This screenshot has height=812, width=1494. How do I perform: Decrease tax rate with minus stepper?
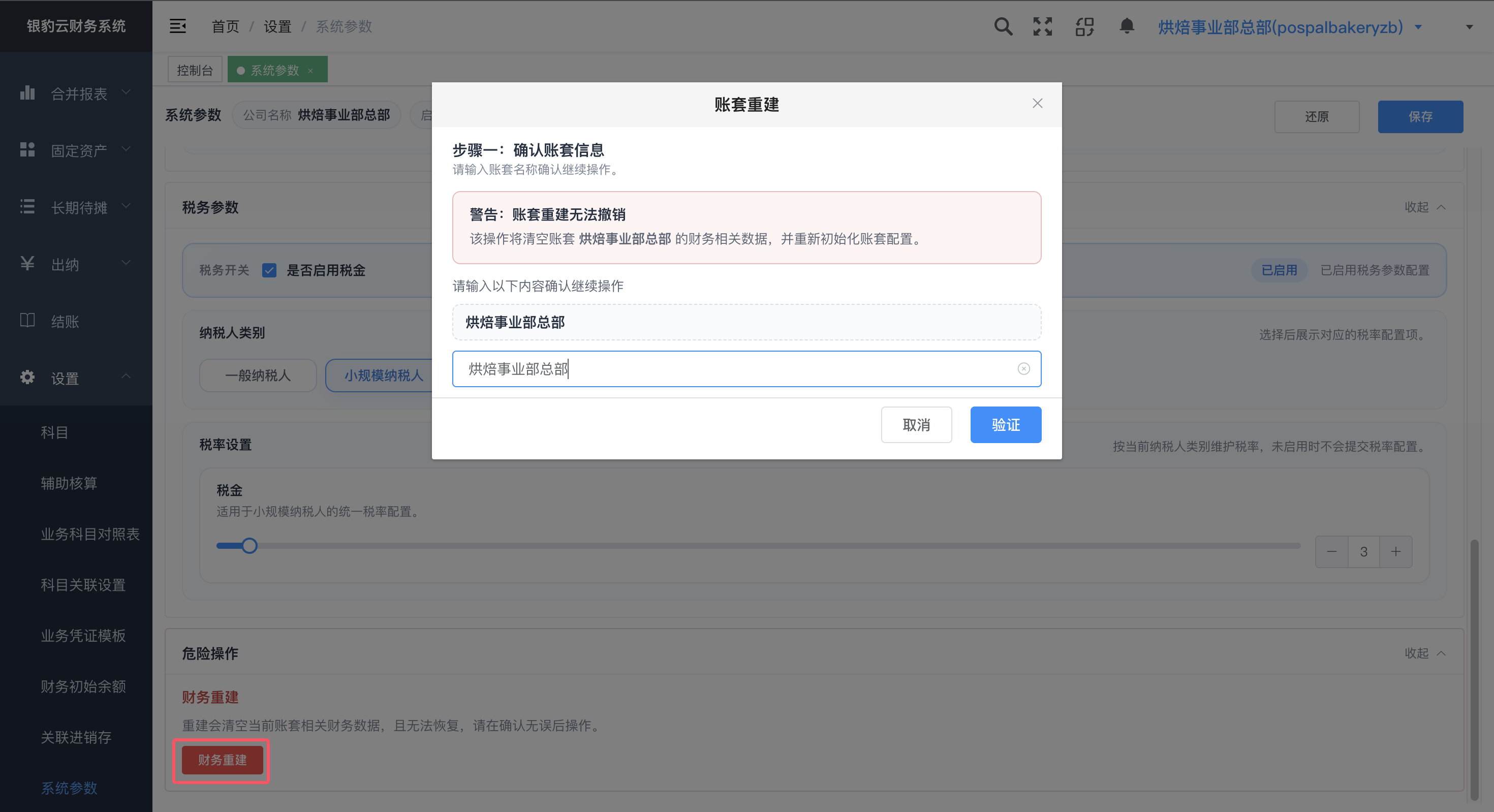click(x=1331, y=551)
